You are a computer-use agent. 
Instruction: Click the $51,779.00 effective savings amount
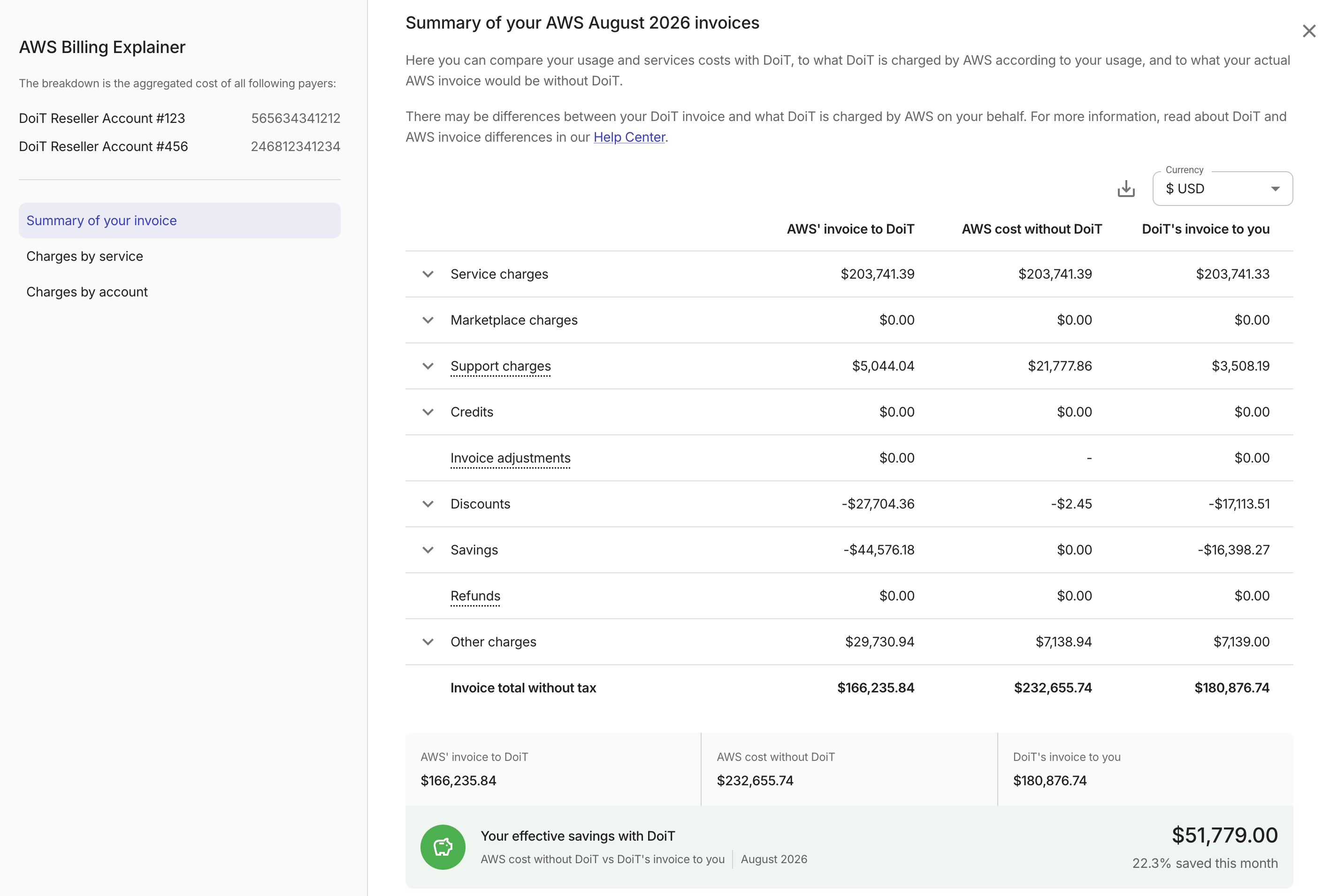coord(1224,835)
